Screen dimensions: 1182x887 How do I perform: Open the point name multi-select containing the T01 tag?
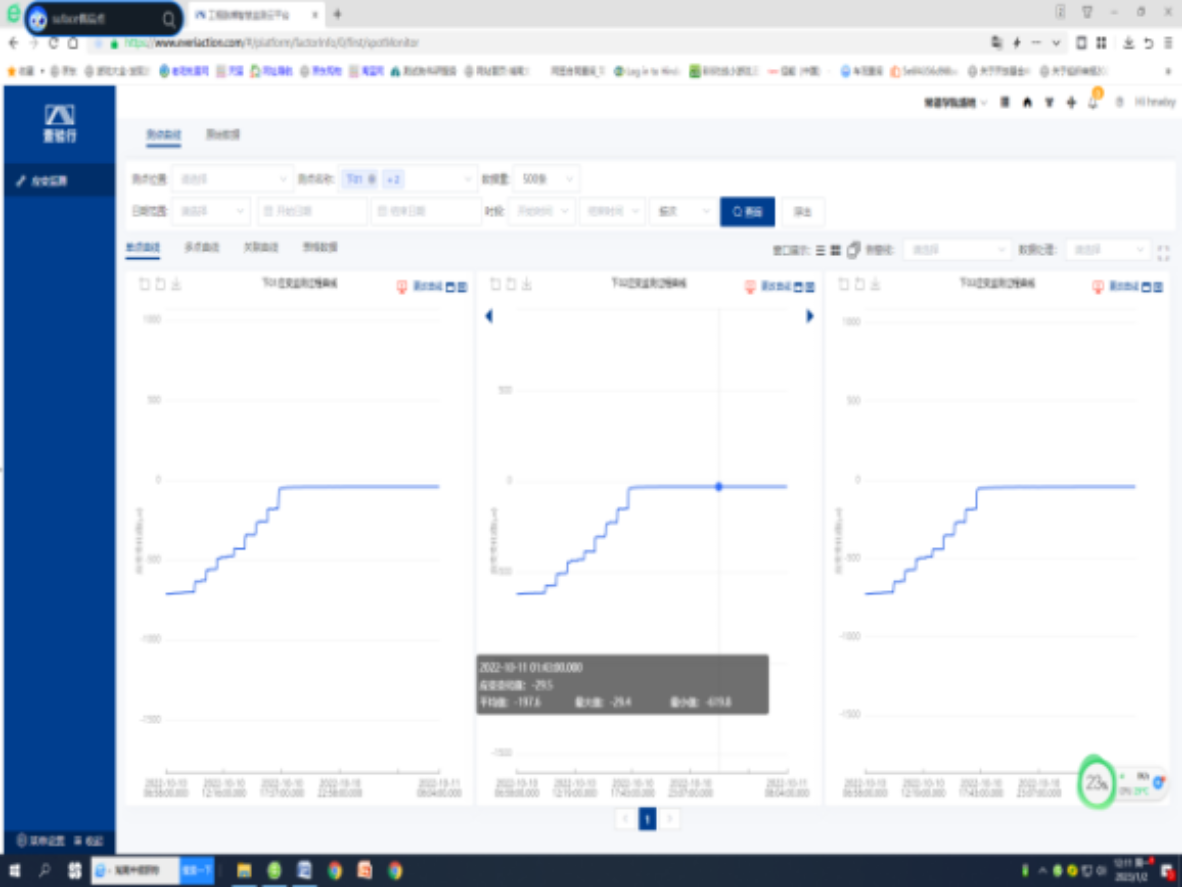point(407,179)
